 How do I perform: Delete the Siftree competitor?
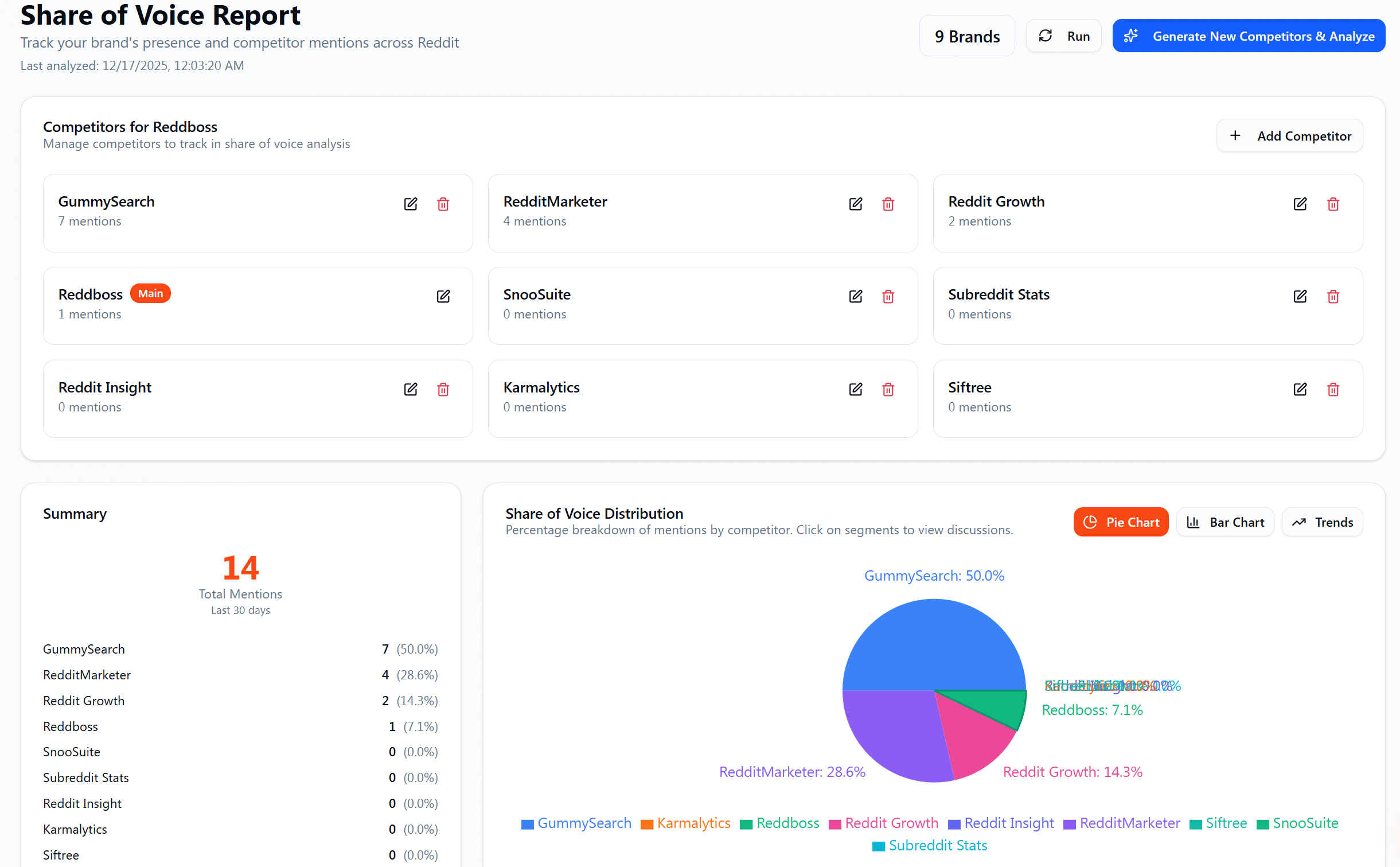(x=1333, y=389)
